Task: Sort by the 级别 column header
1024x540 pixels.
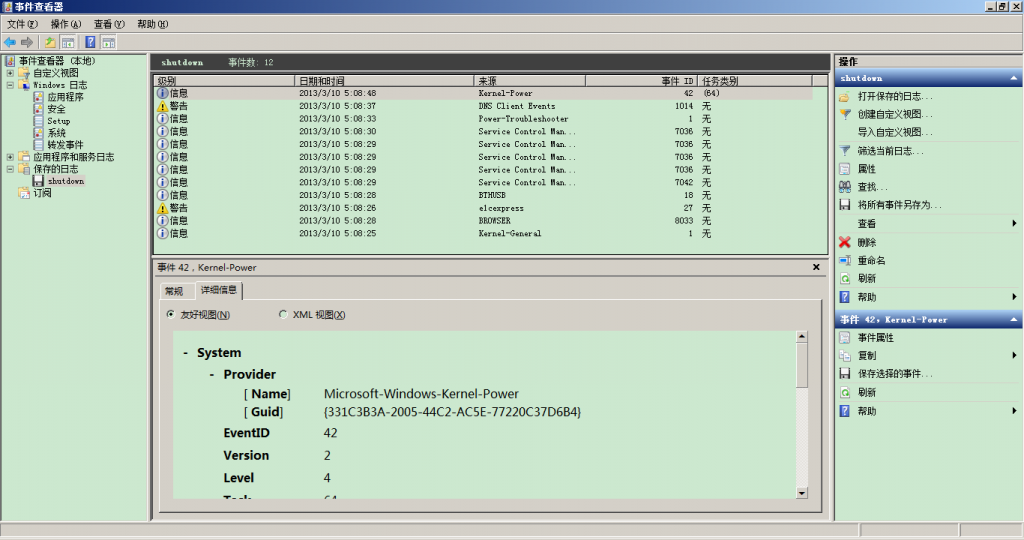Action: (225, 81)
